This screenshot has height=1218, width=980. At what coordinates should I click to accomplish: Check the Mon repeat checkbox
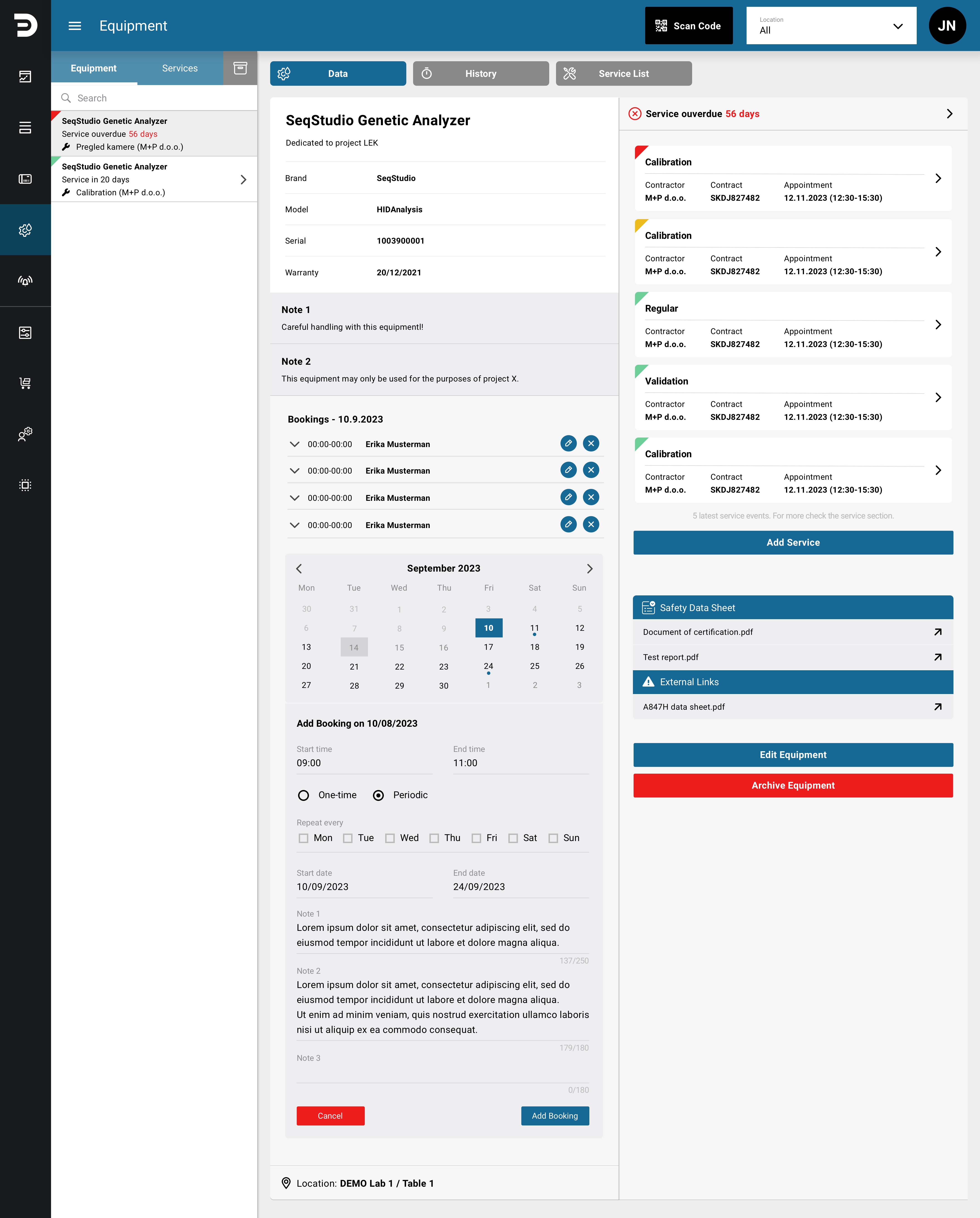tap(304, 838)
